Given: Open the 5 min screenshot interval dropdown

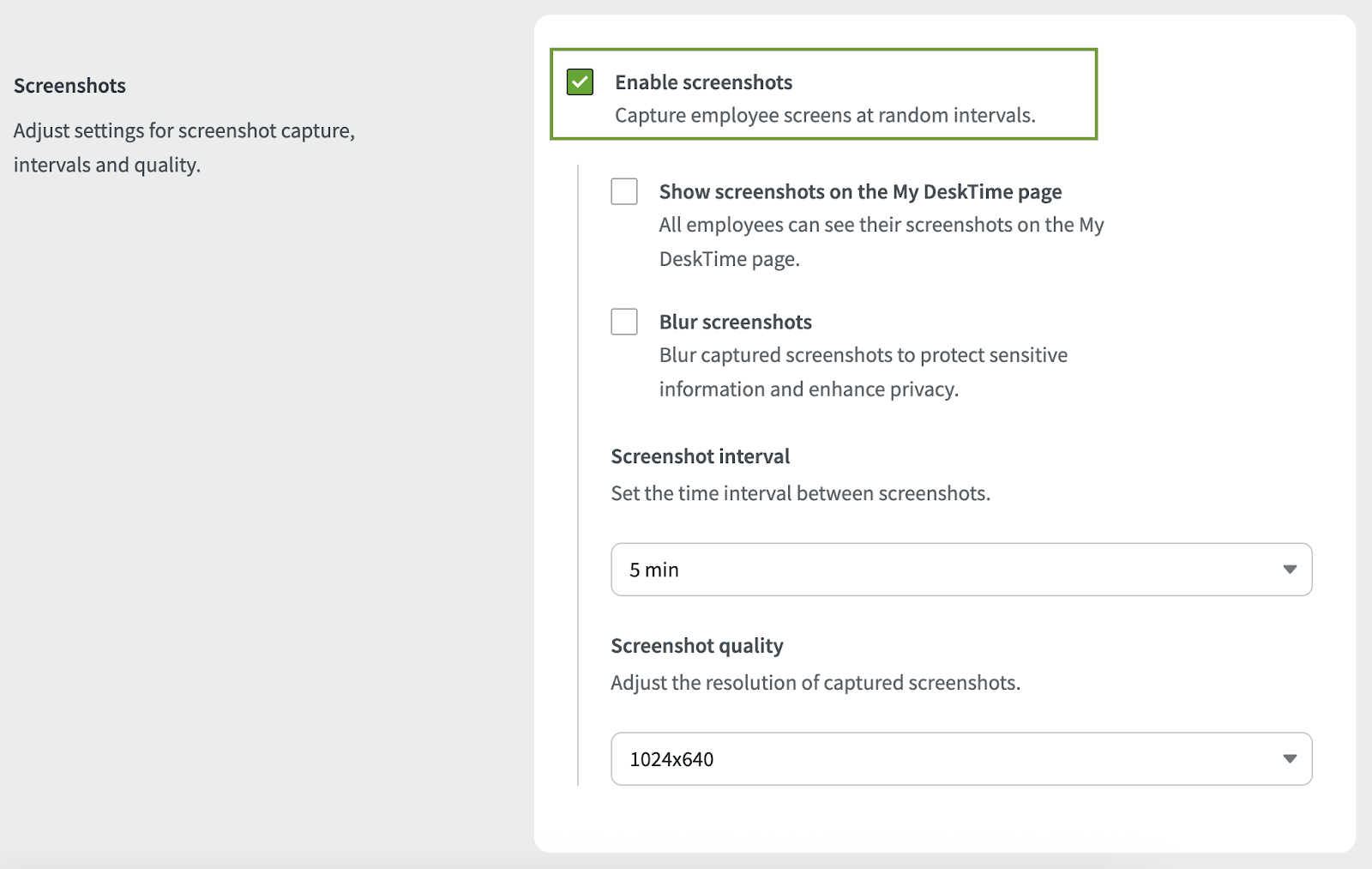Looking at the screenshot, I should pyautogui.click(x=960, y=570).
